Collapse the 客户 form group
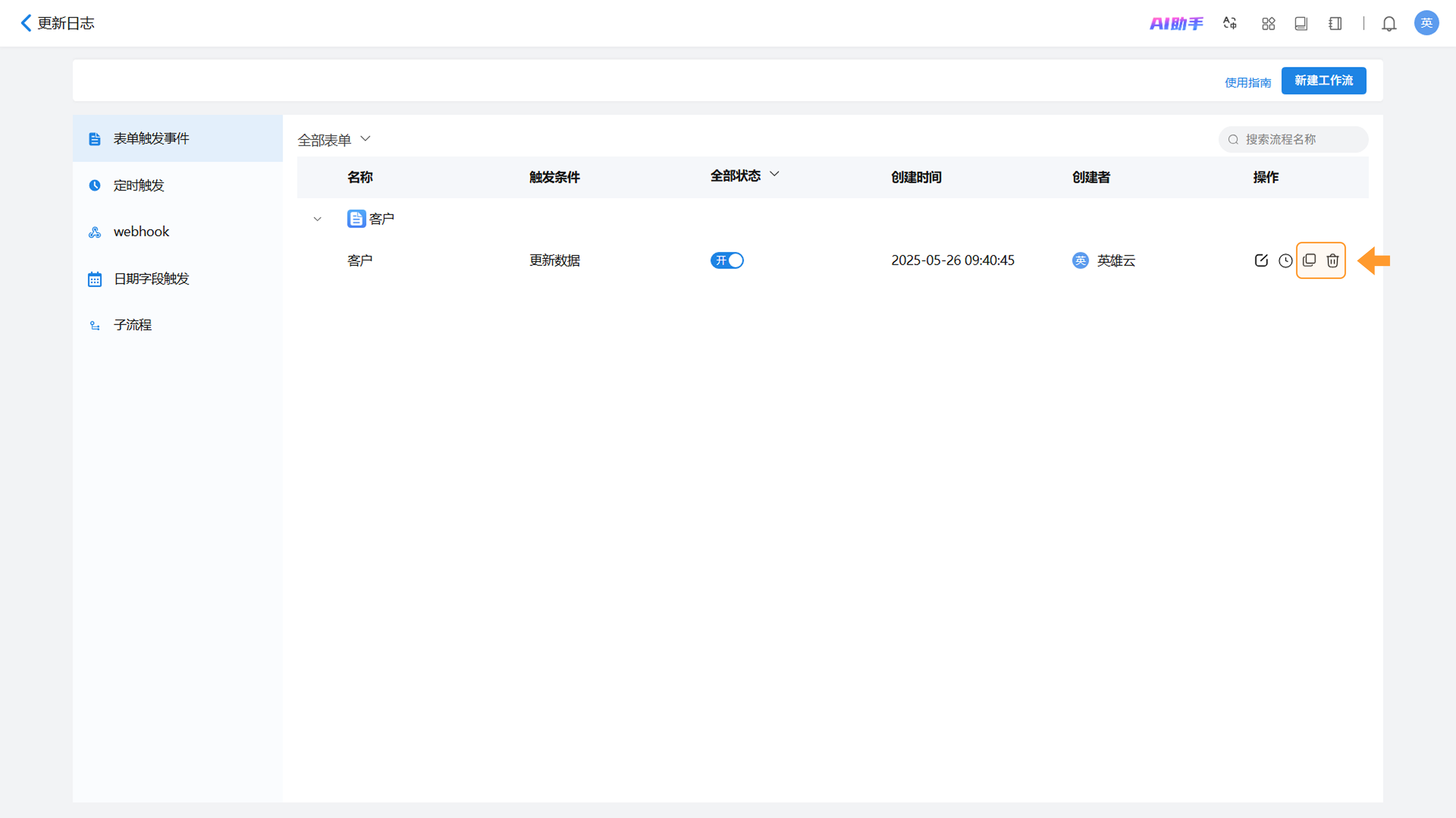Viewport: 1456px width, 818px height. [317, 219]
